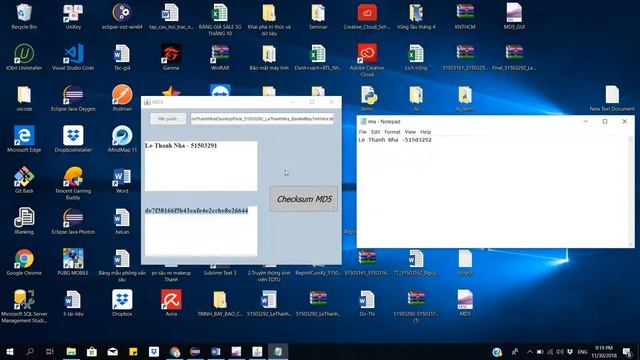Open Microsoft Store from the taskbar
Image resolution: width=640 pixels, height=360 pixels.
[x=92, y=351]
